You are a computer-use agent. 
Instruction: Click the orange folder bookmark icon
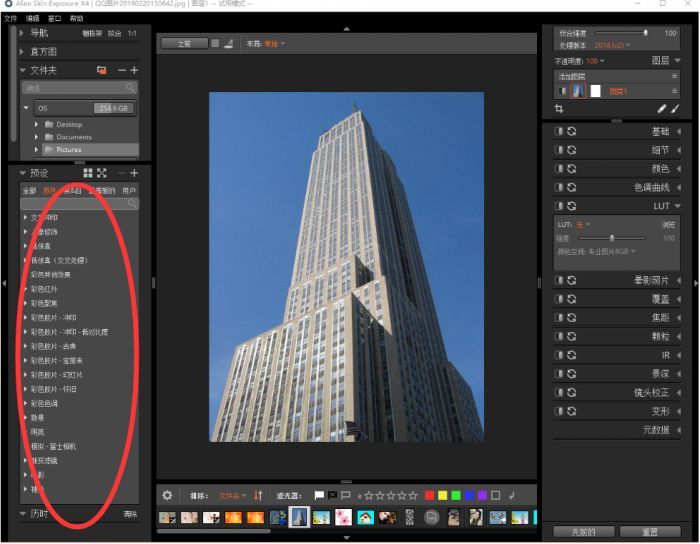click(101, 70)
